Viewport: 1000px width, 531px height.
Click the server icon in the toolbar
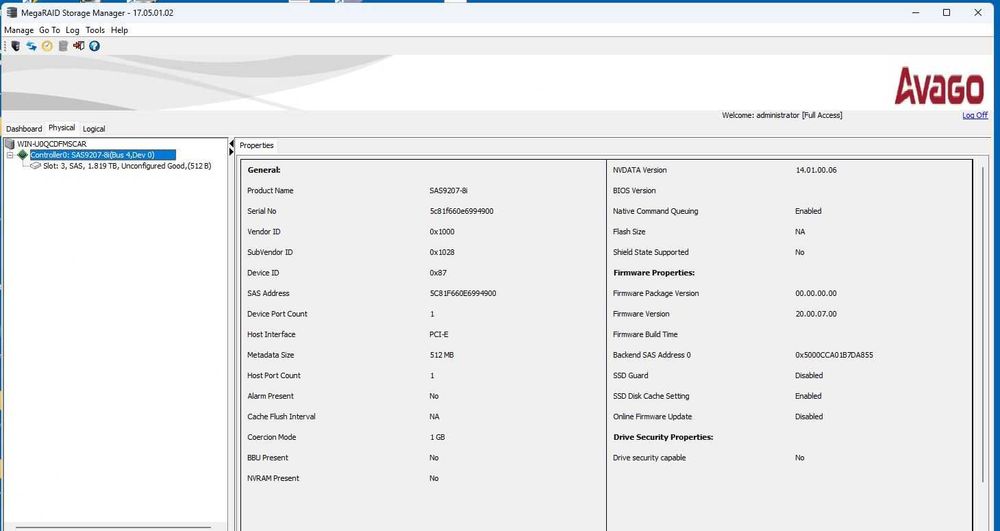16,46
